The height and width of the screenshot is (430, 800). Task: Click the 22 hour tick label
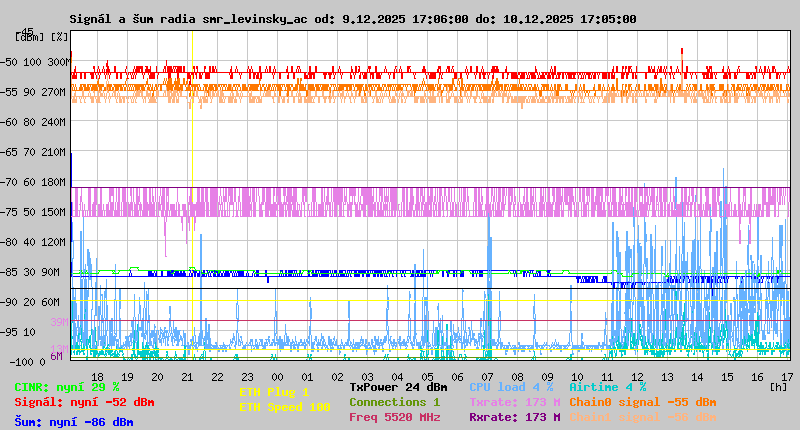217,377
